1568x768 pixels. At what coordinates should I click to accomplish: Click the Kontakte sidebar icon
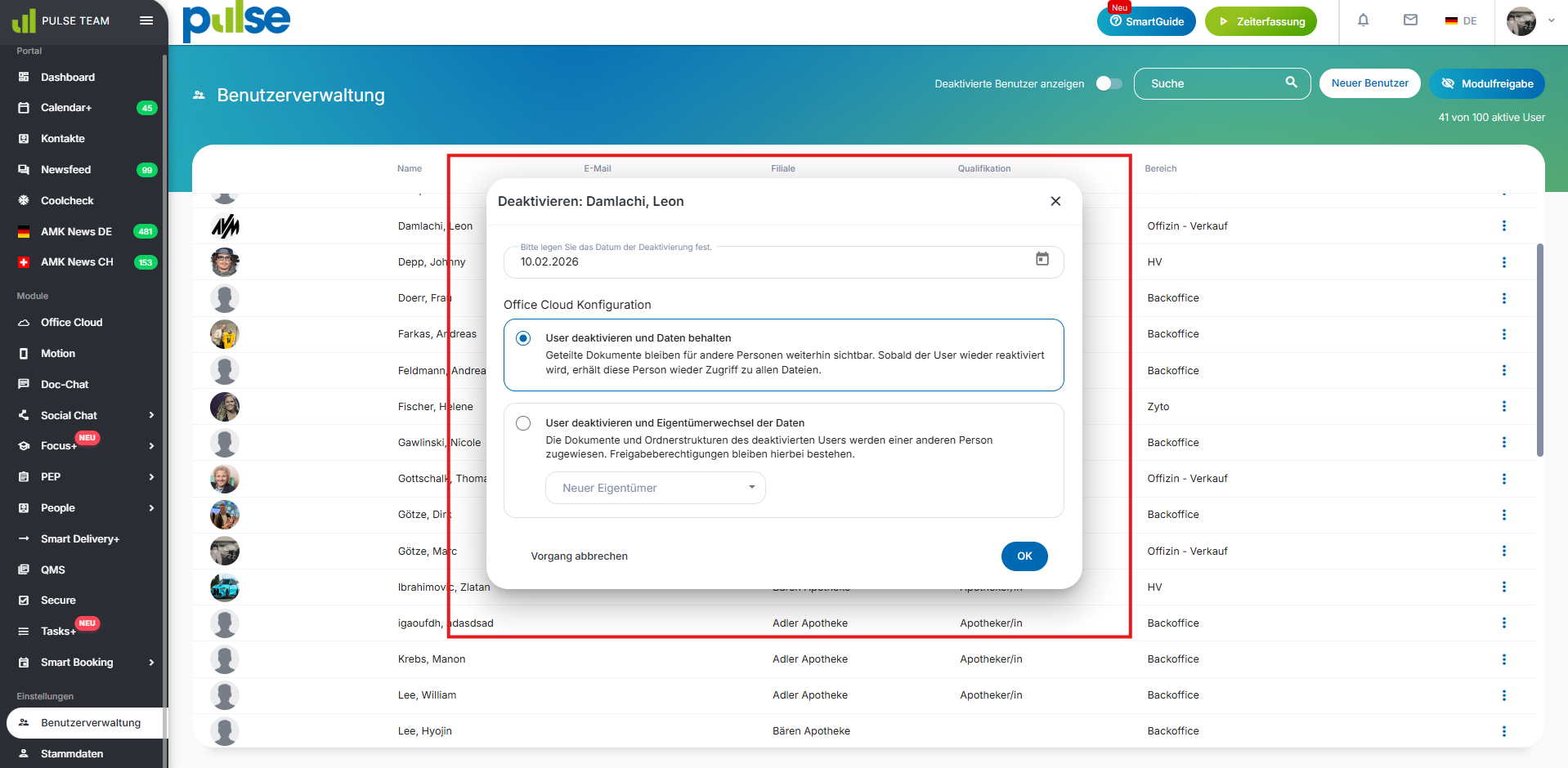(x=24, y=139)
